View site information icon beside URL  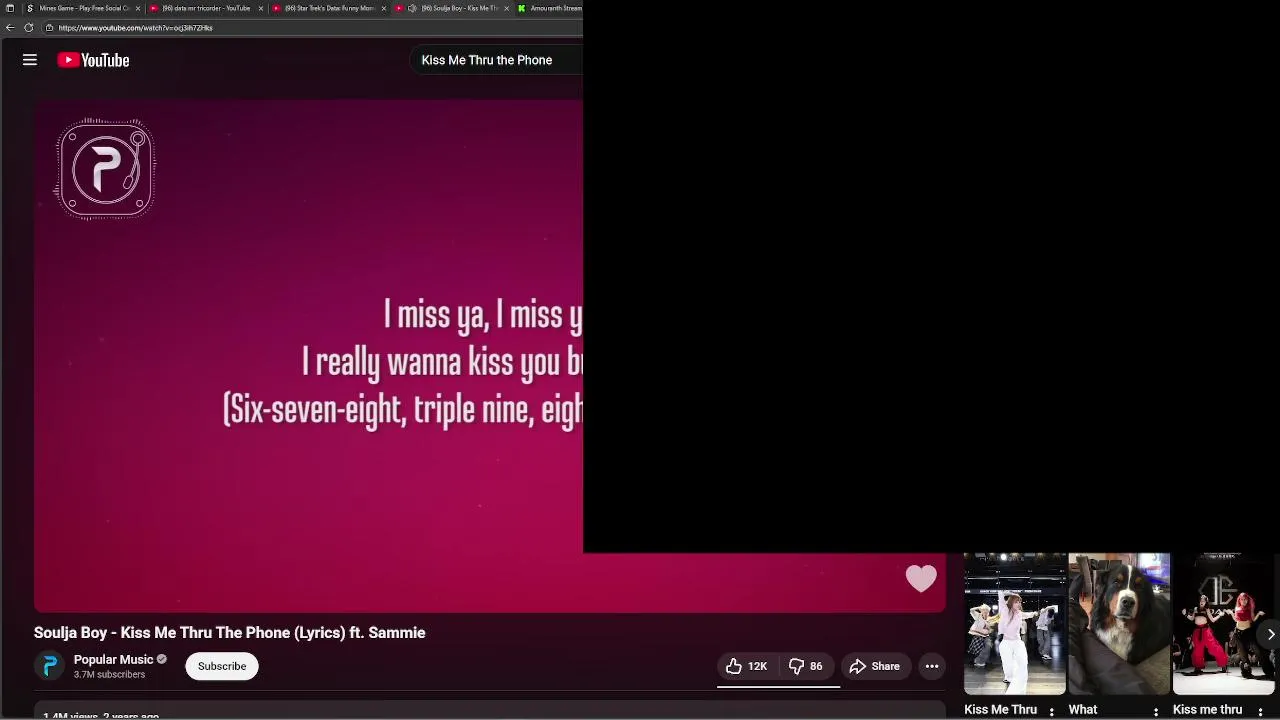click(x=49, y=28)
